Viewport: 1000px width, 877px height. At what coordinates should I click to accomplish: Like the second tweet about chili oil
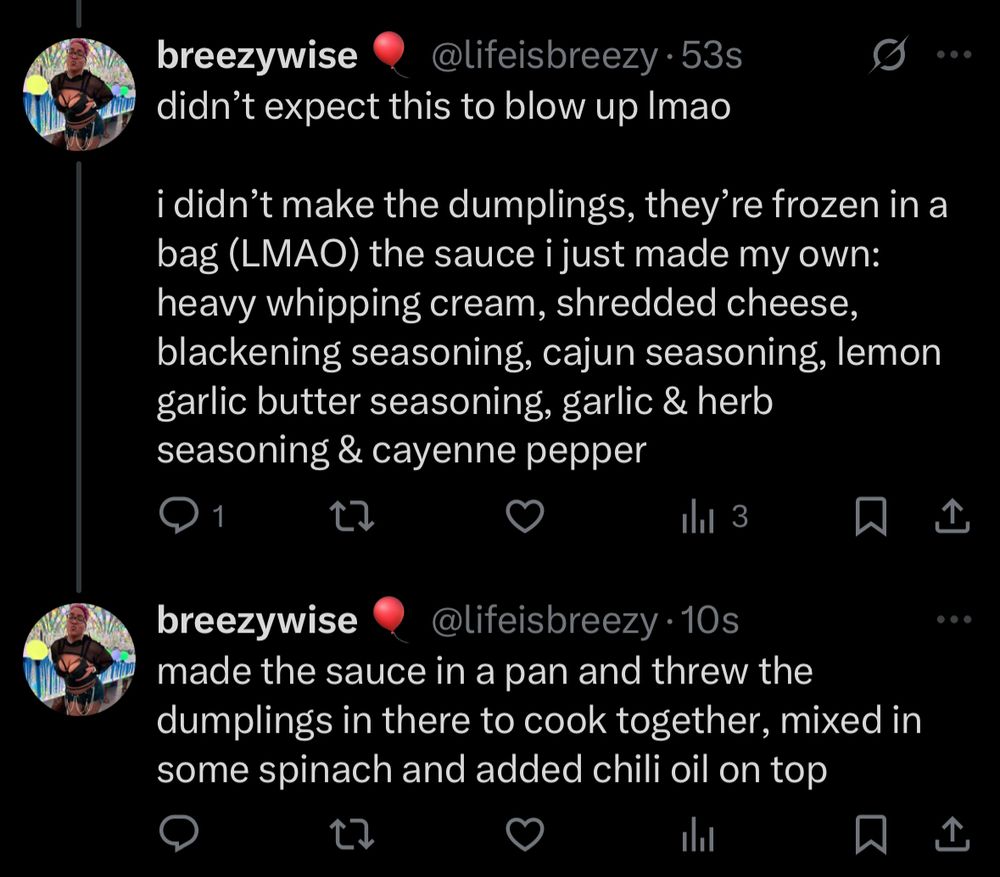point(525,832)
